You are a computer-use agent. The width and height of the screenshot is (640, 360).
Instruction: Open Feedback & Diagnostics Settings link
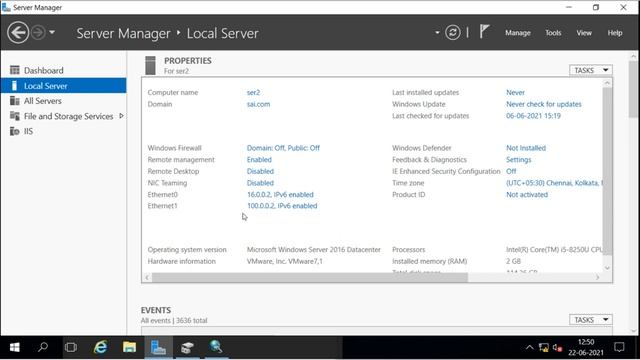(x=519, y=160)
